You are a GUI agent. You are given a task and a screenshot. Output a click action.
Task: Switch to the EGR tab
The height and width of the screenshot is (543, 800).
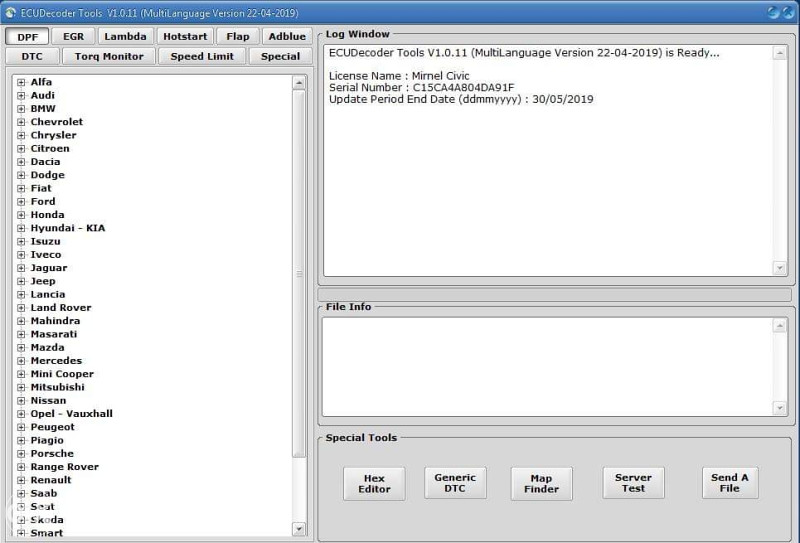[73, 36]
